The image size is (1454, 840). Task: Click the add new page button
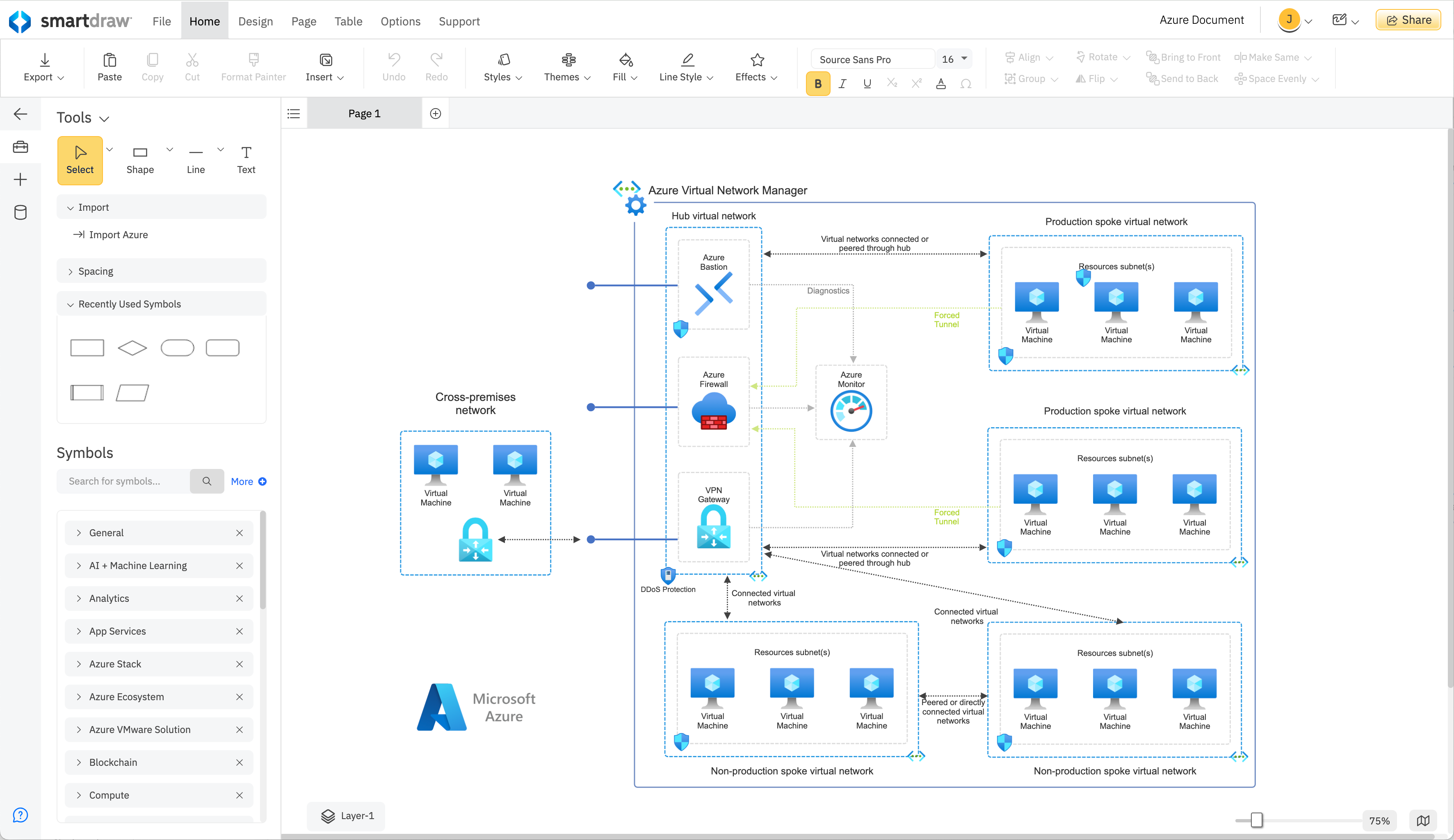(x=434, y=113)
